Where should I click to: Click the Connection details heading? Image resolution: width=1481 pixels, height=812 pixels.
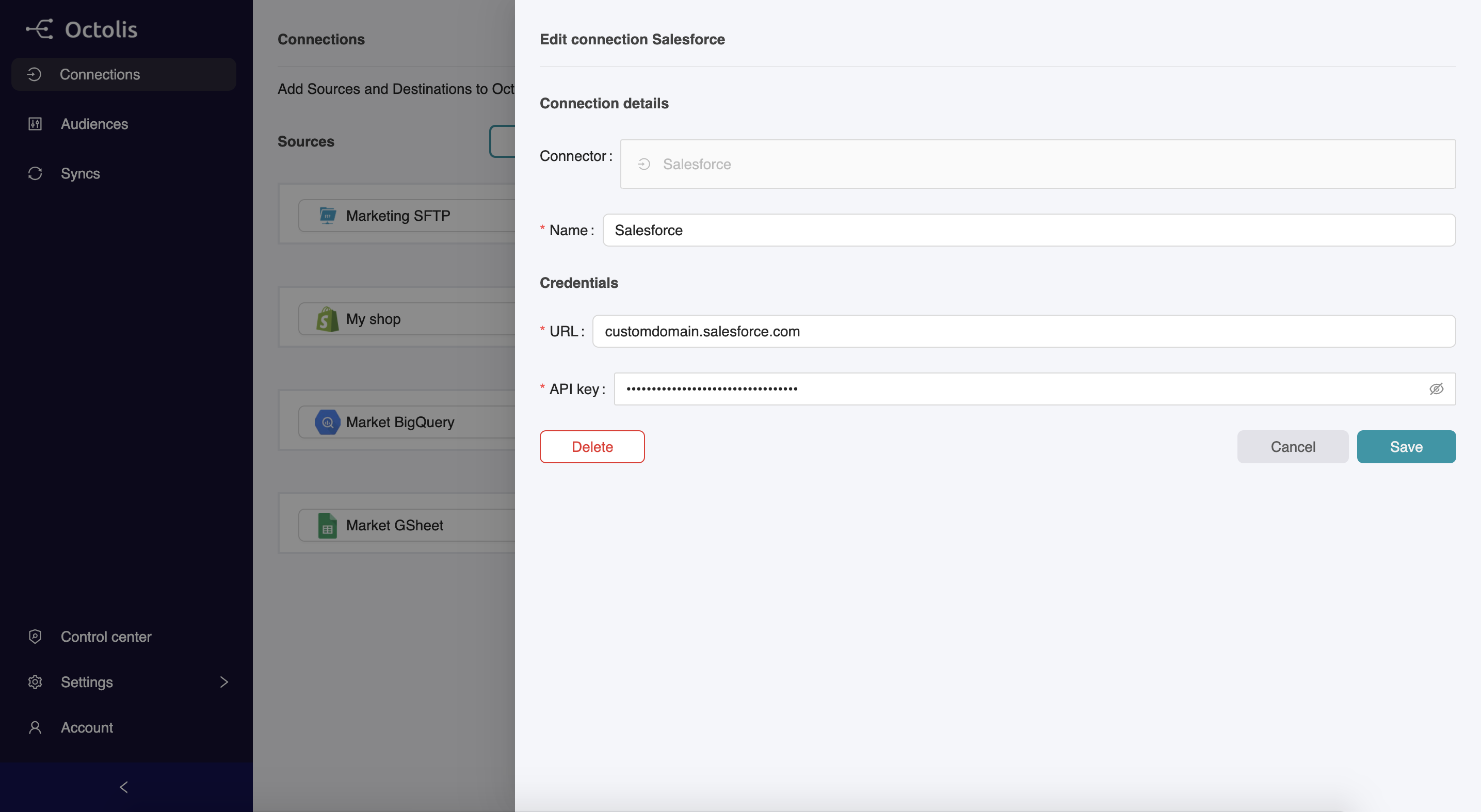[604, 104]
